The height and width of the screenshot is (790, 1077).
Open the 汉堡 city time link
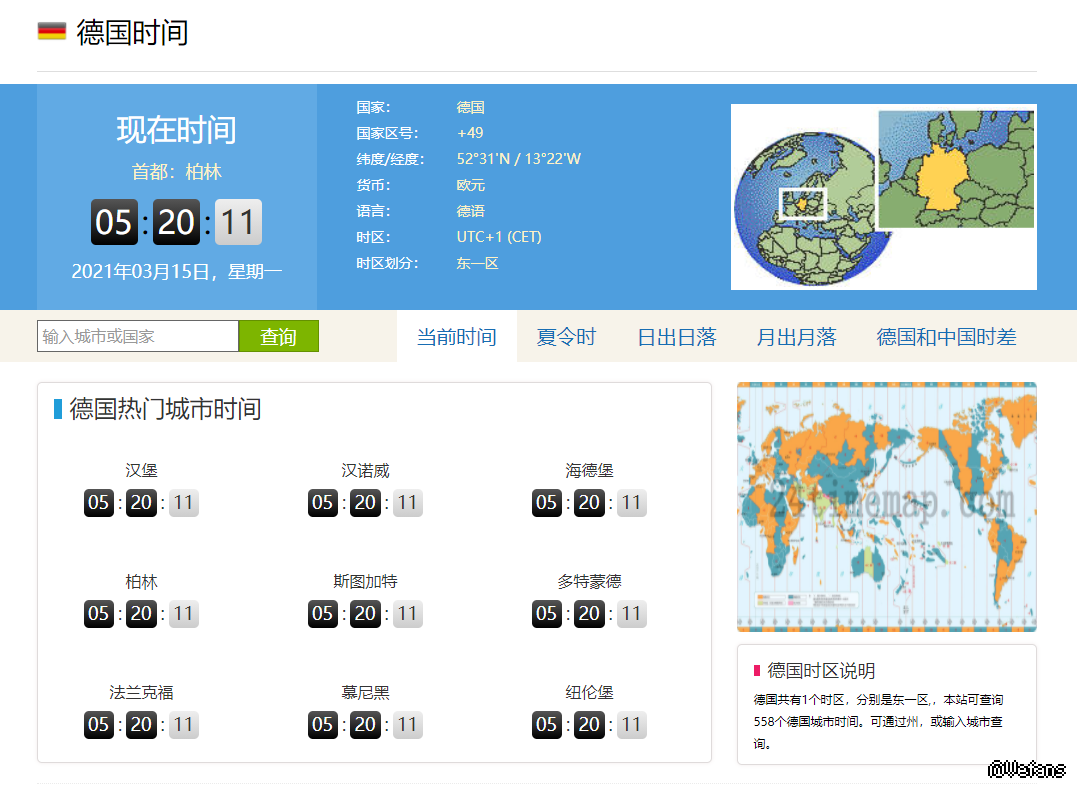click(141, 470)
